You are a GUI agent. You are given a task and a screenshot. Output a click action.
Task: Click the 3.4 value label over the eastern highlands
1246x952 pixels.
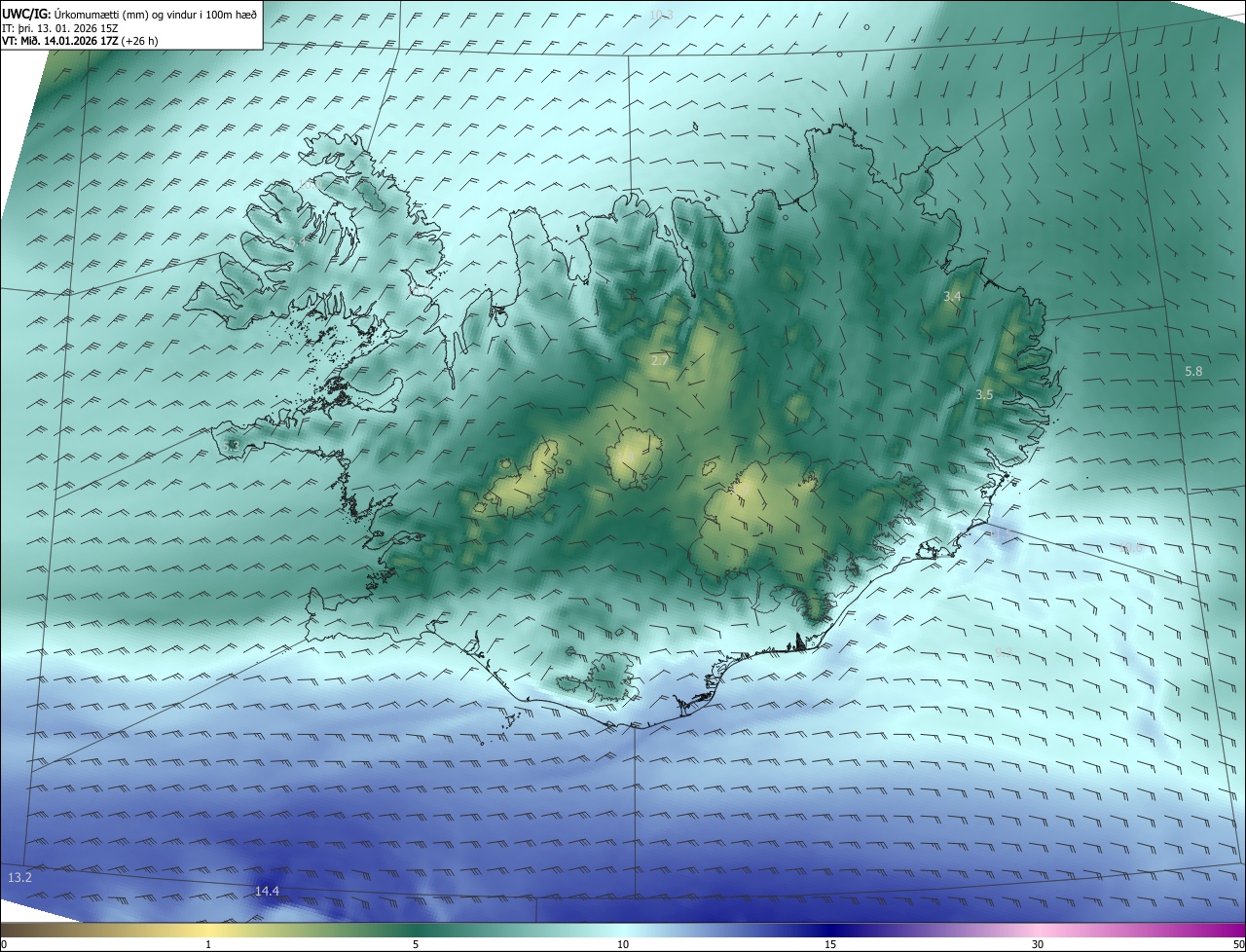tap(952, 296)
